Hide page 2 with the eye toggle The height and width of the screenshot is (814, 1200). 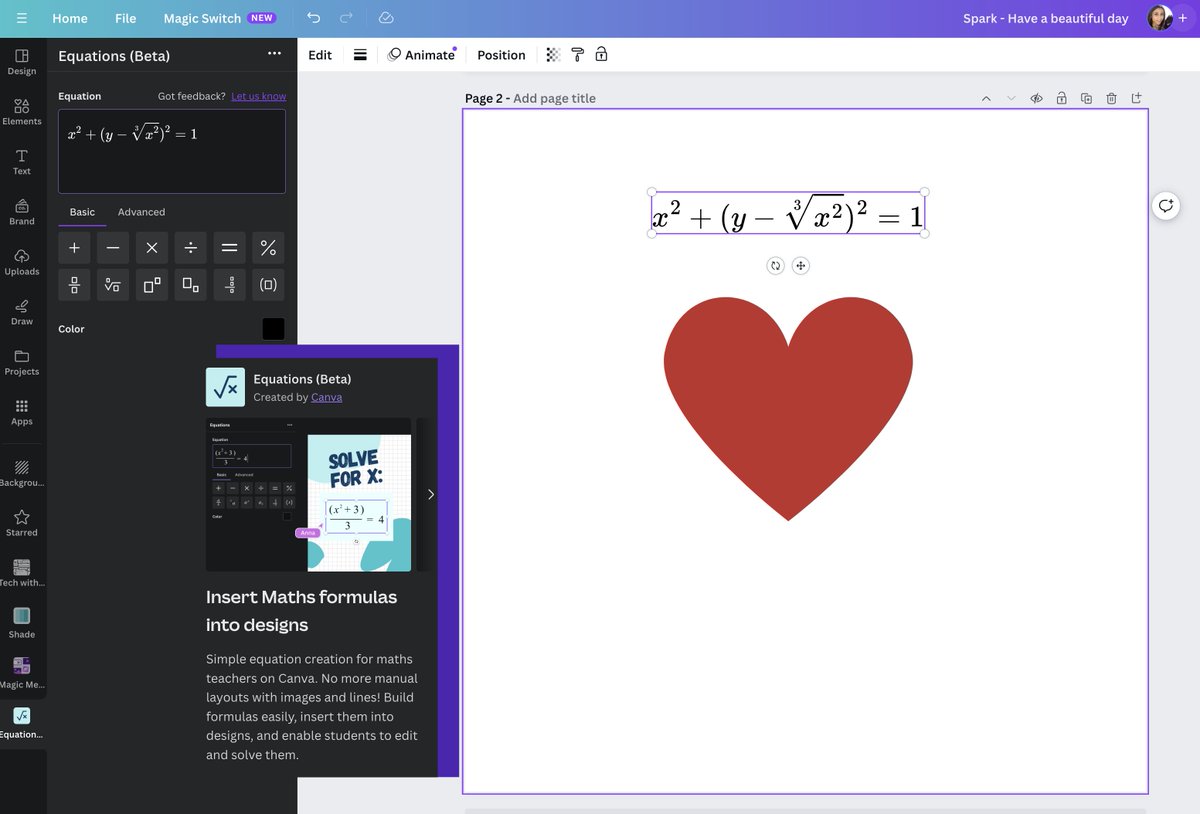[x=1035, y=97]
